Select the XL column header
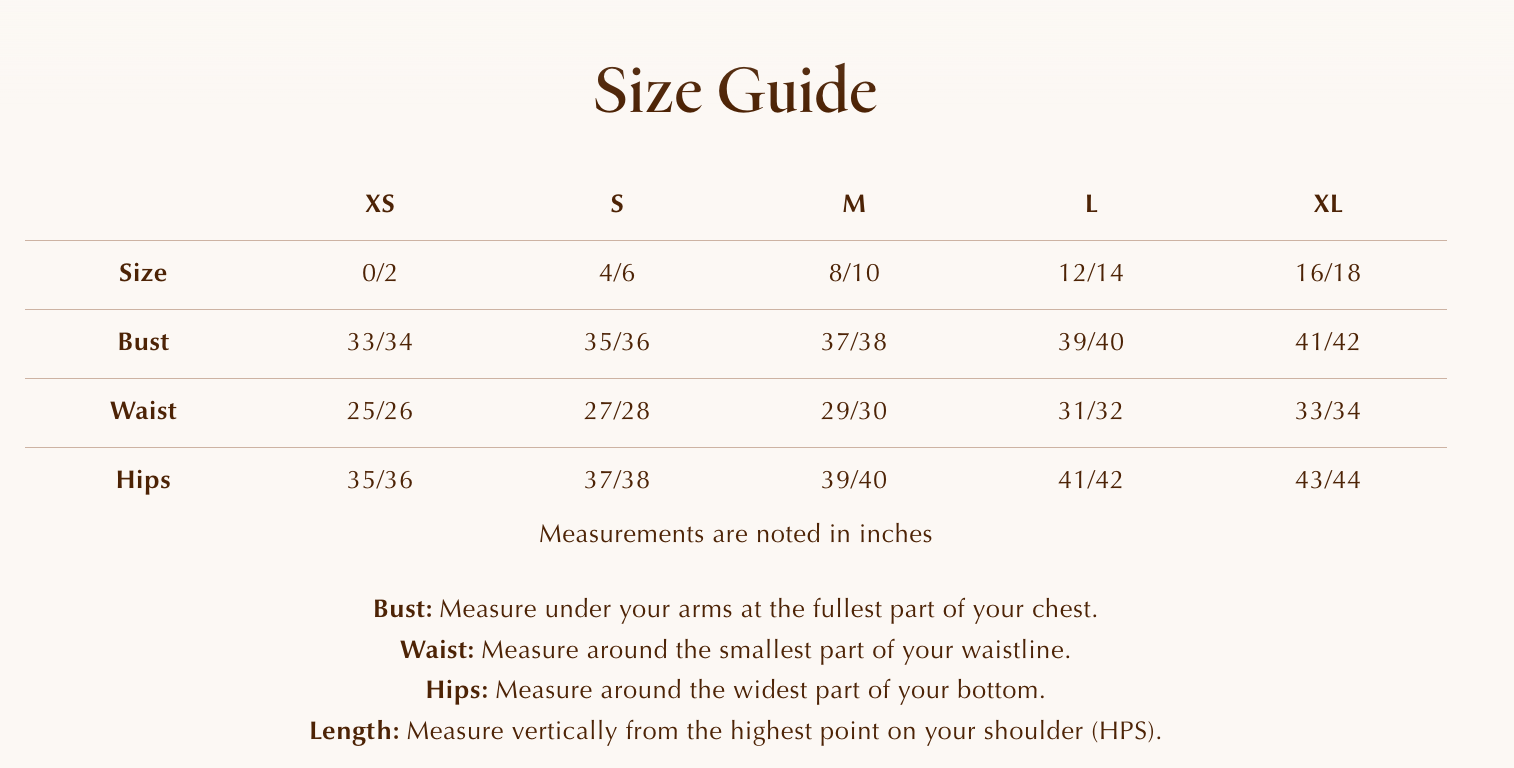1514x768 pixels. 1328,205
